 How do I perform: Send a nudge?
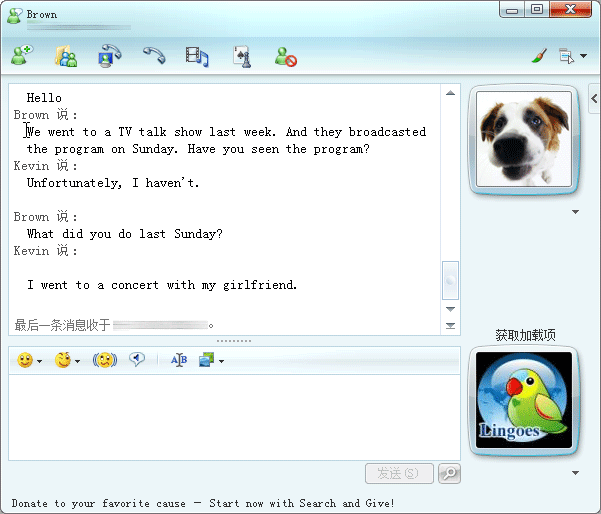pos(104,360)
